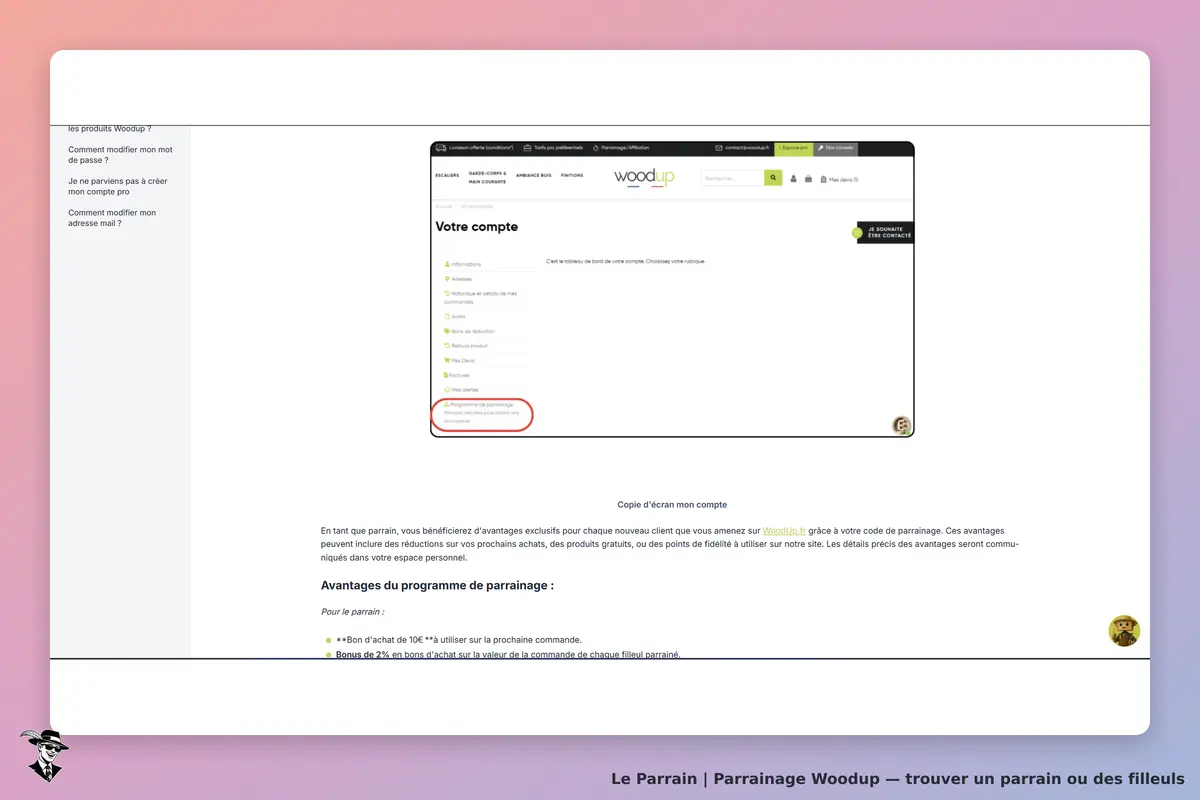
Task: Open 'Comment modifier mon mot de passe ?' article
Action: pyautogui.click(x=120, y=155)
